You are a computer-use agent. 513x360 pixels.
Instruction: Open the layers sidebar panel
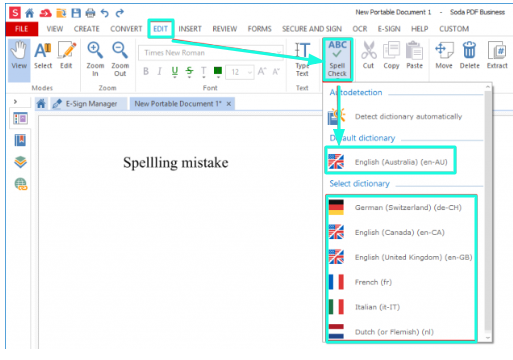(x=20, y=162)
